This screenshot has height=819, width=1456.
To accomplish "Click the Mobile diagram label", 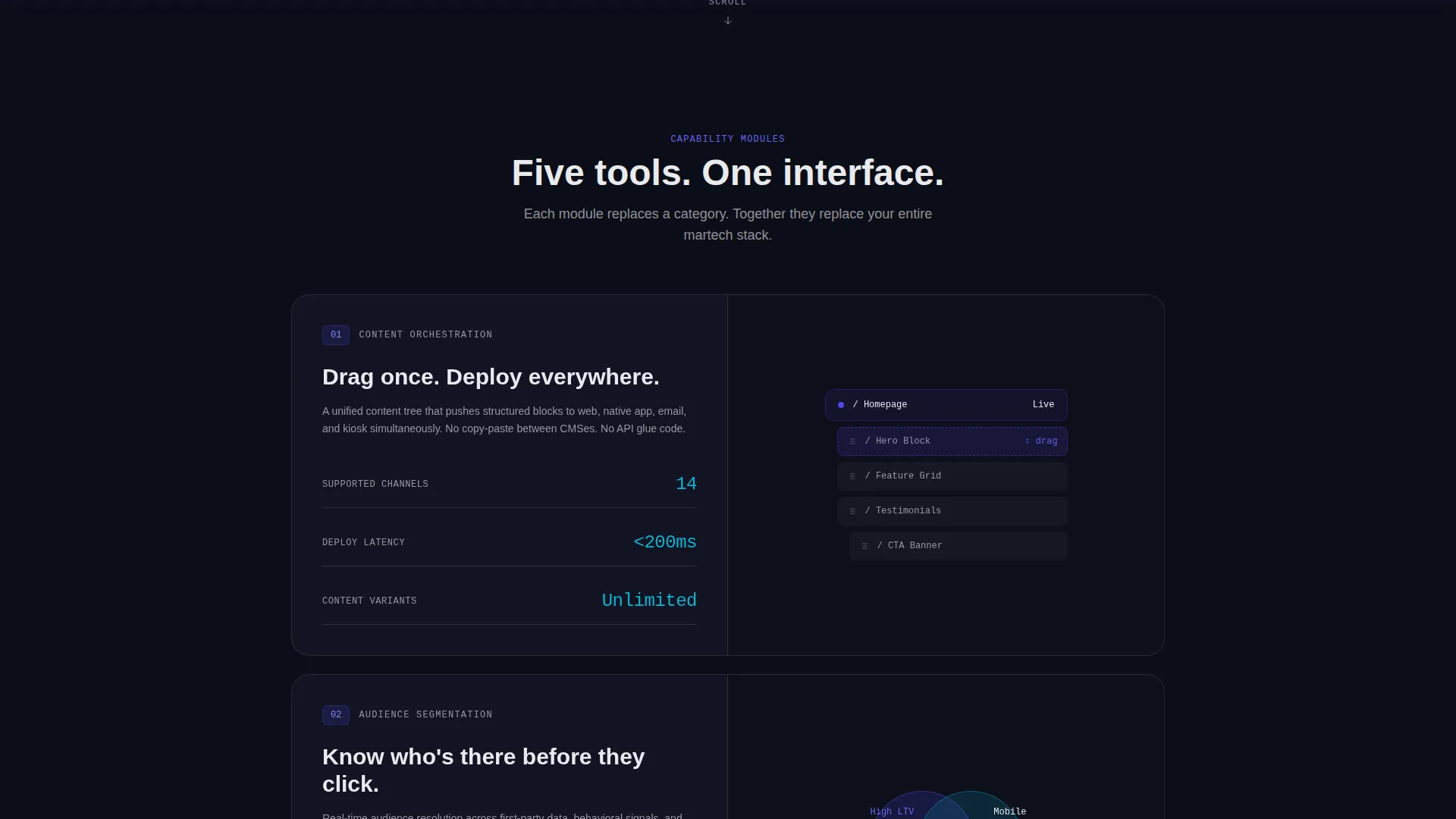I will [1009, 811].
